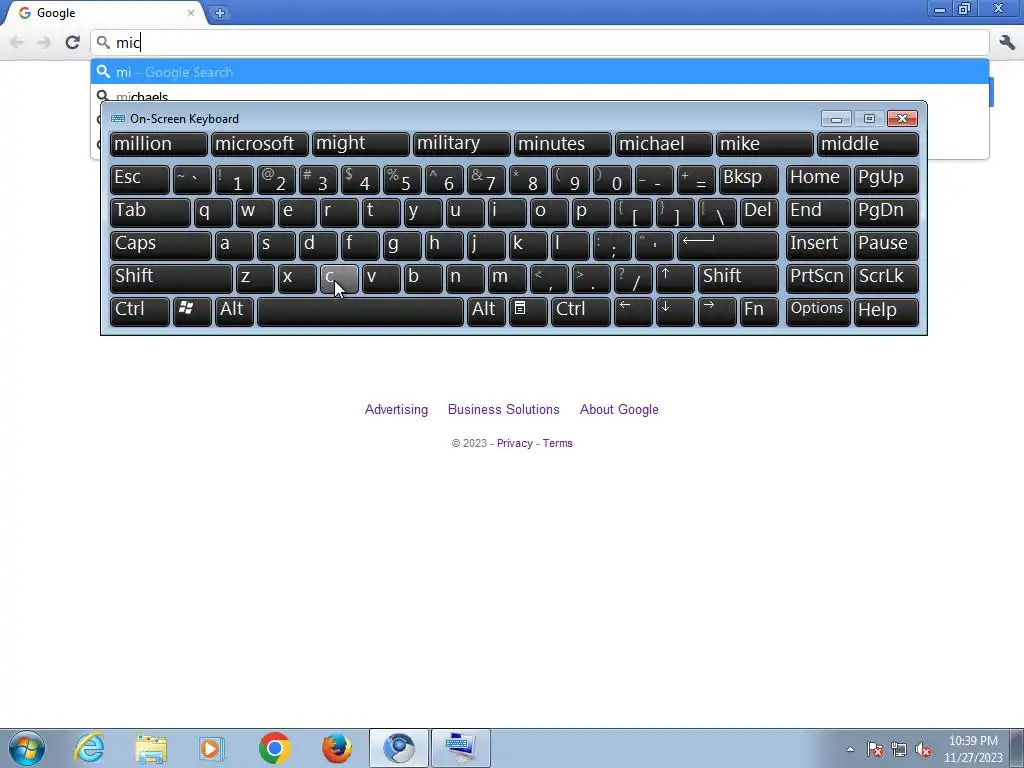Screen dimensions: 1024x768
Task: Click the address bar containing 'mic'
Action: point(540,42)
